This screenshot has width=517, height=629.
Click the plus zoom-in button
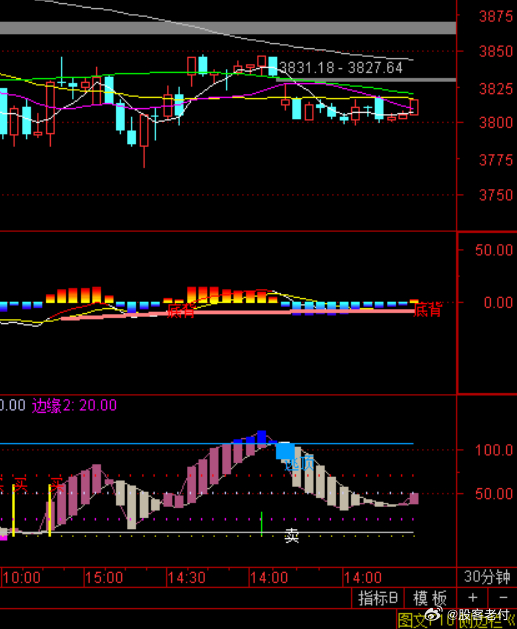472,598
